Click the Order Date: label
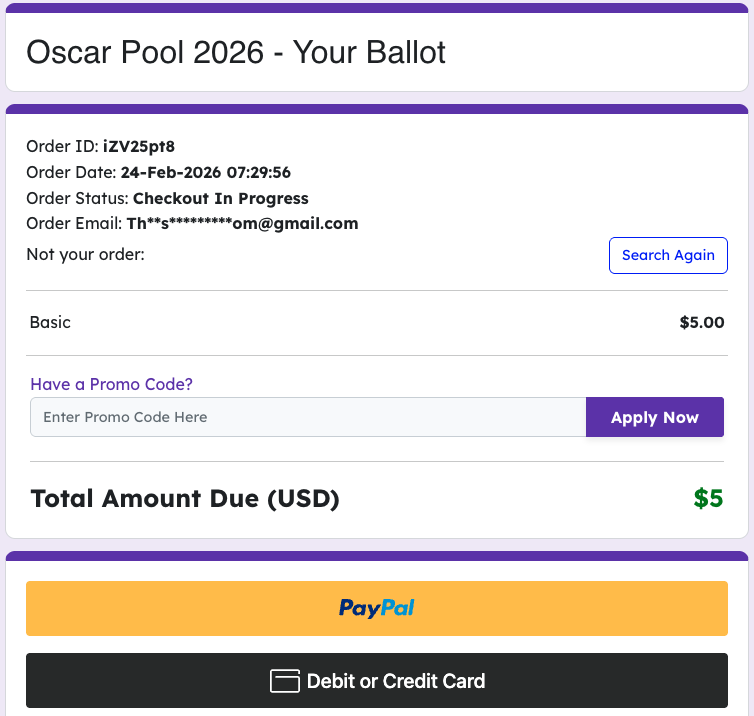This screenshot has height=716, width=754. (71, 172)
